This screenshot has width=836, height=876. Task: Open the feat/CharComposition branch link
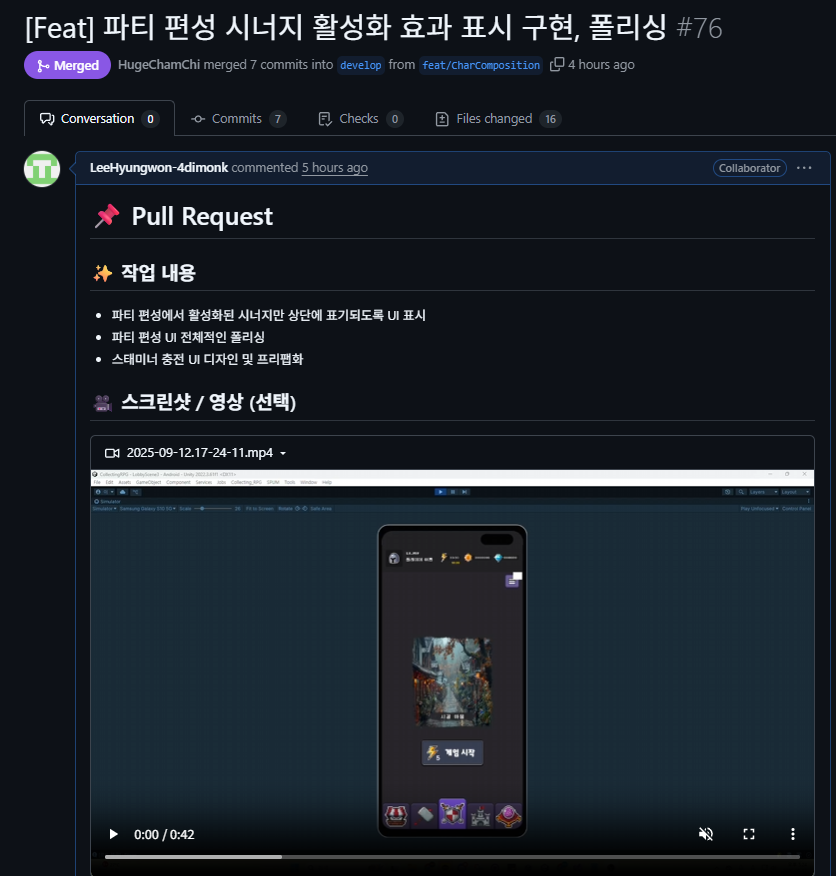[481, 65]
